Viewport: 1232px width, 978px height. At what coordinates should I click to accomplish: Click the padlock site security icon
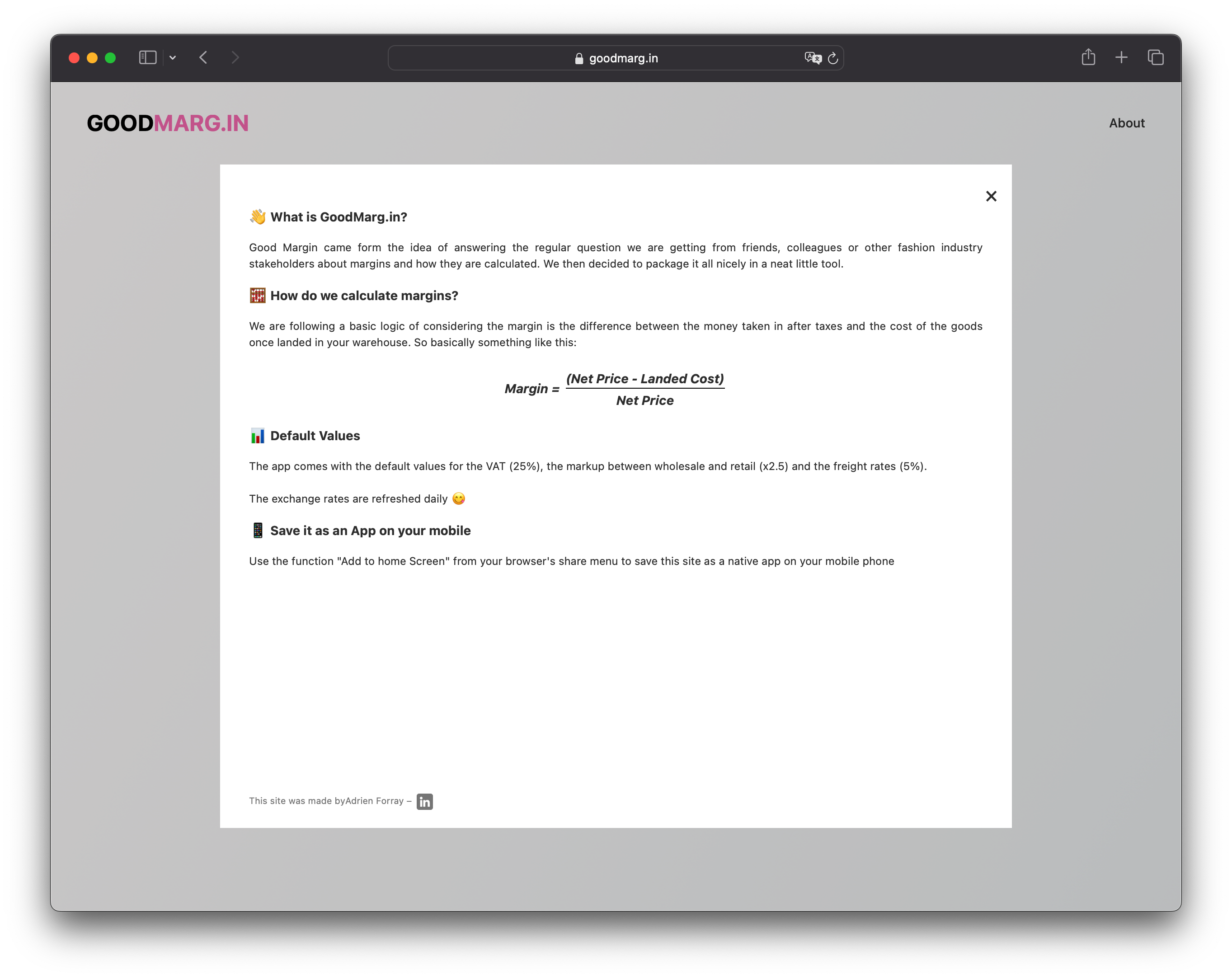(x=579, y=58)
